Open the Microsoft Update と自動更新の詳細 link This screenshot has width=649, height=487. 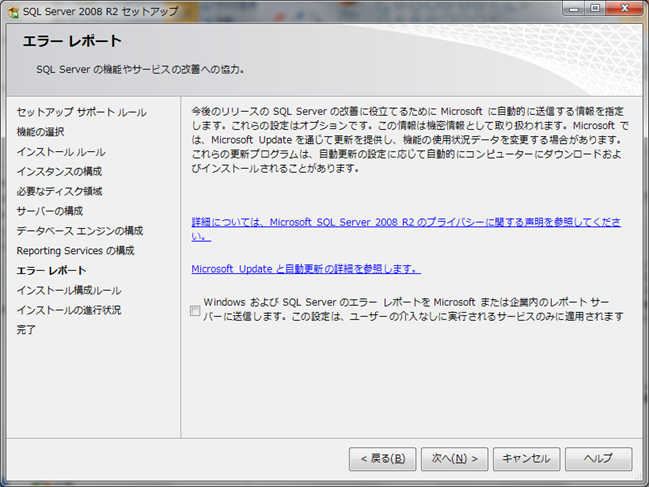coord(306,269)
